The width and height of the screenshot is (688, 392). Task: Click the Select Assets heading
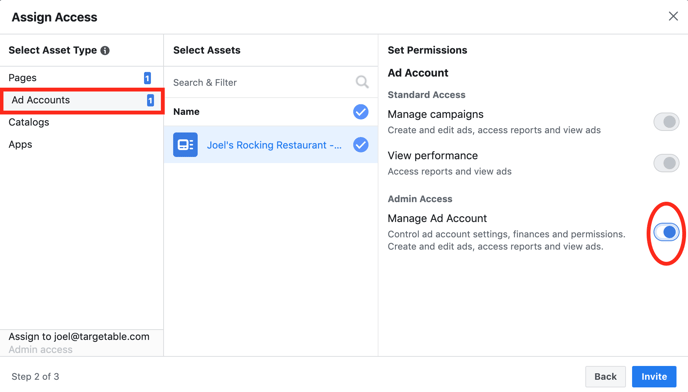coord(207,50)
